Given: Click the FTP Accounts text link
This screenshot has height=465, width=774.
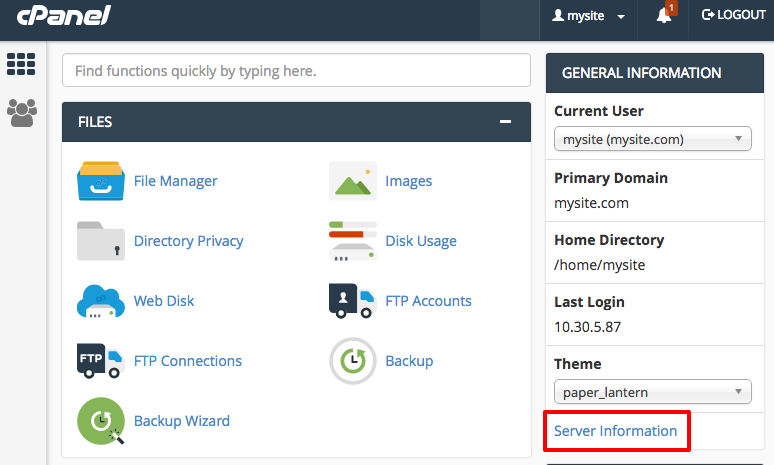Looking at the screenshot, I should click(x=428, y=301).
